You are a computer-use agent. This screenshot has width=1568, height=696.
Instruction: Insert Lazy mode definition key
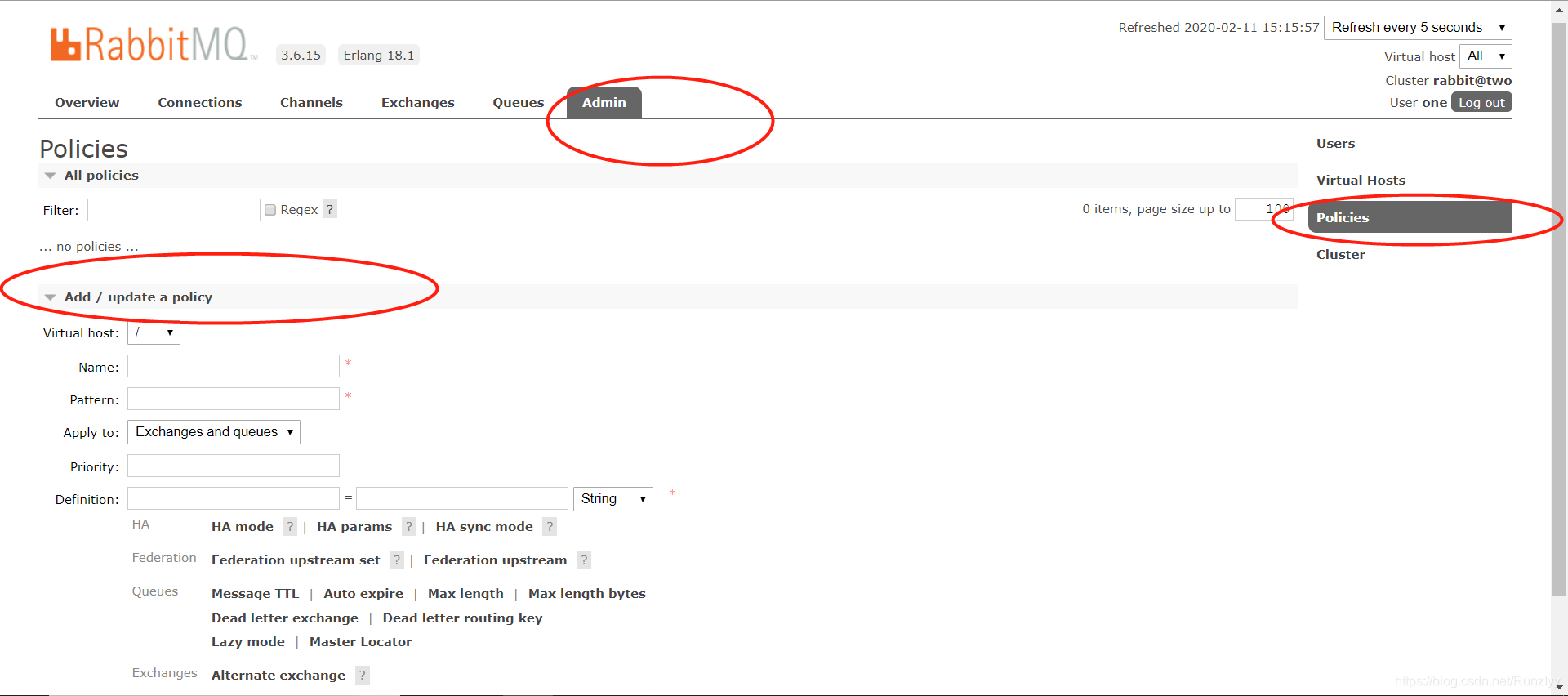248,642
